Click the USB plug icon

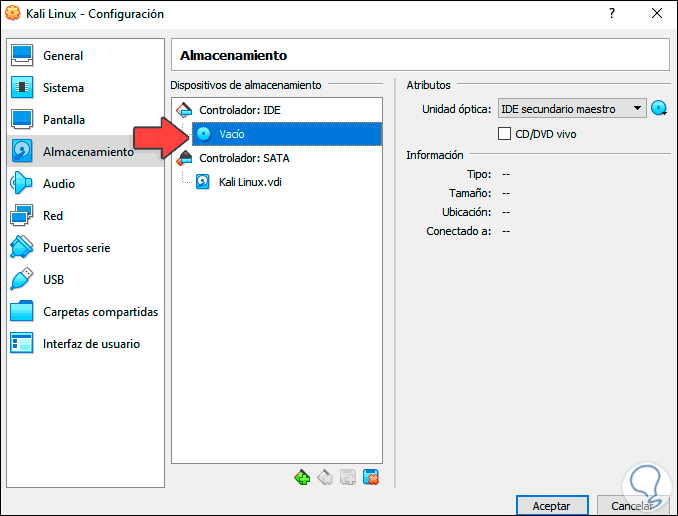[x=22, y=280]
